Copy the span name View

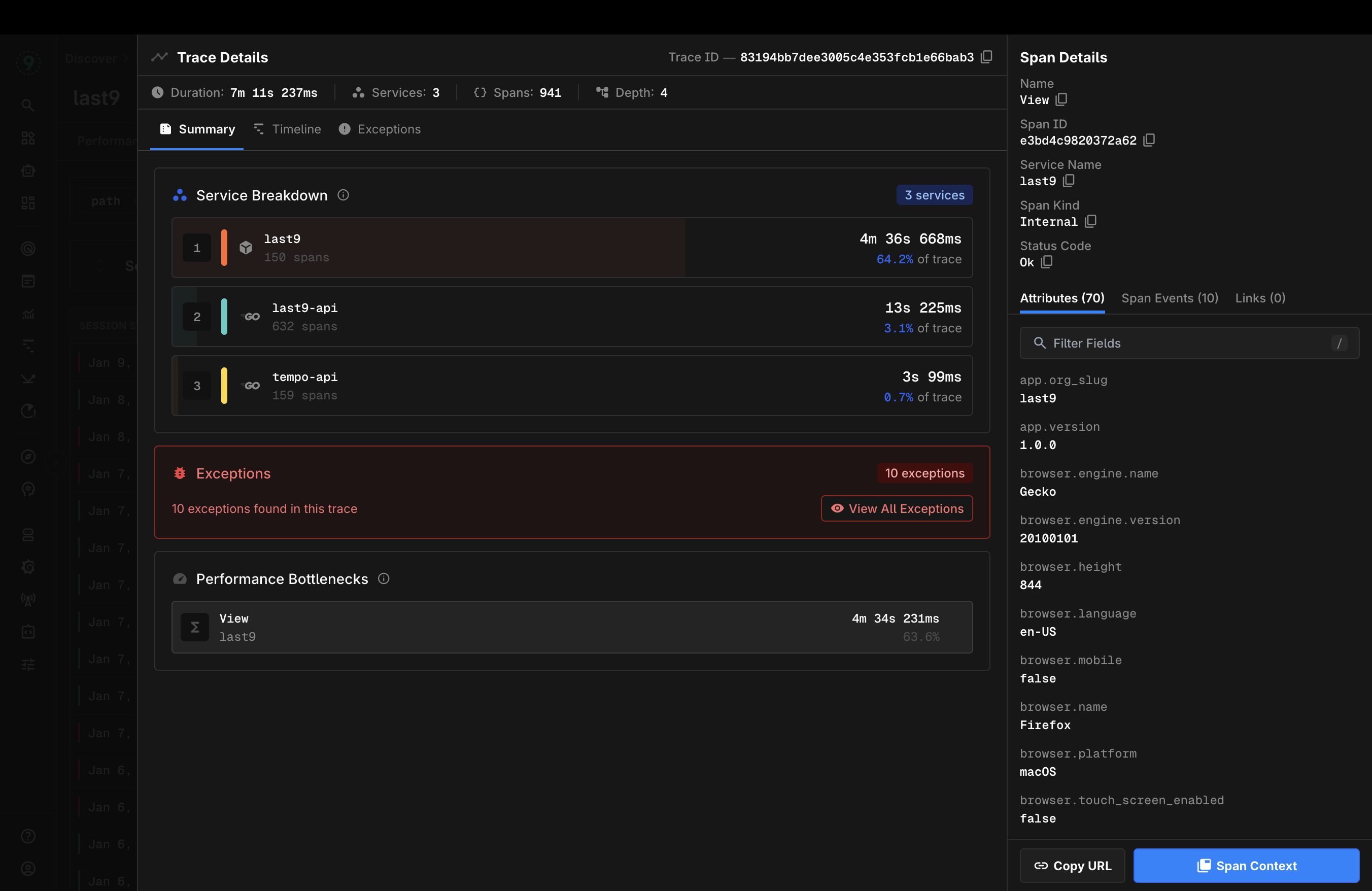click(x=1061, y=99)
